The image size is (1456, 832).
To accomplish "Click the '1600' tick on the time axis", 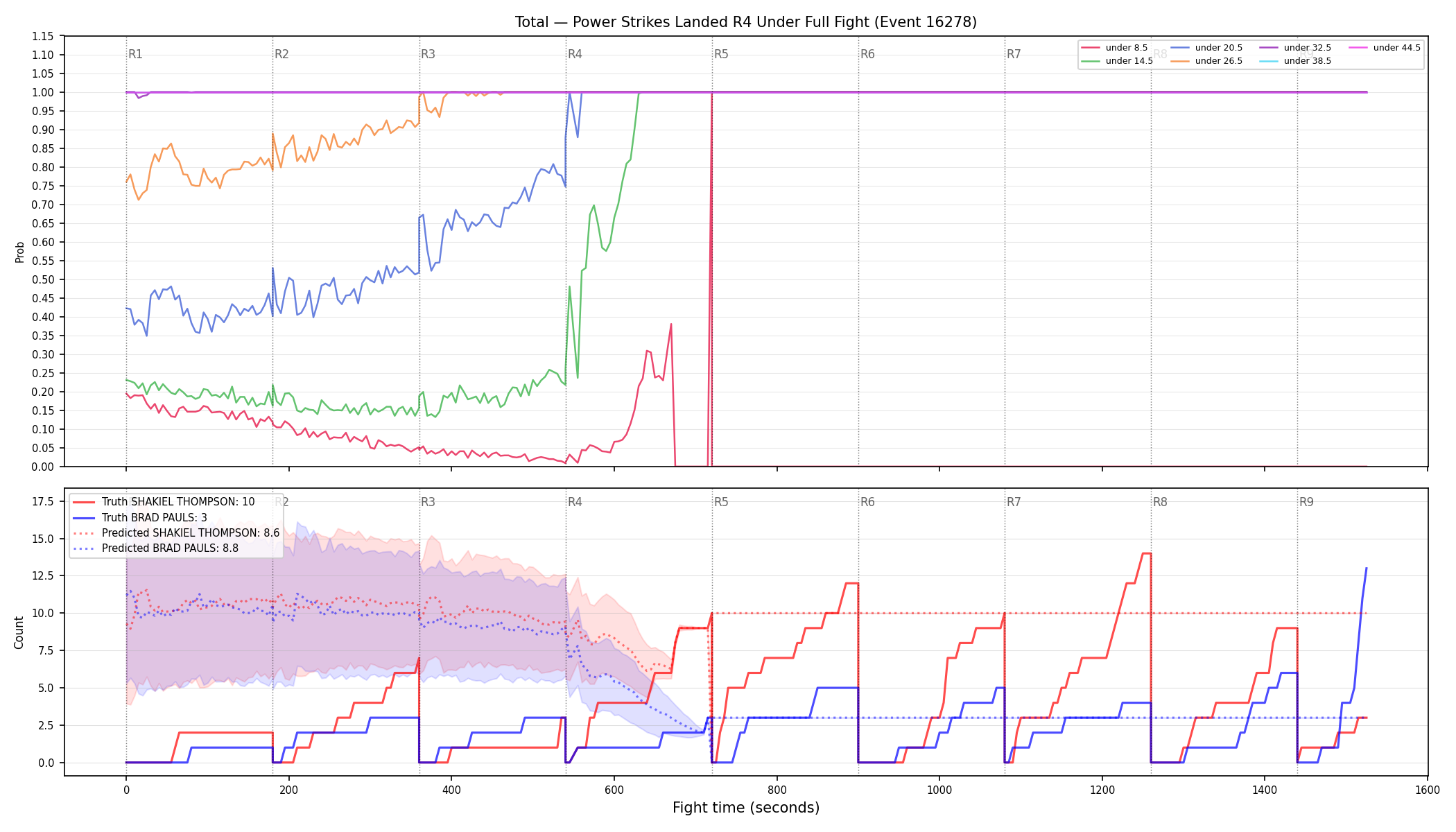I will pyautogui.click(x=1428, y=790).
